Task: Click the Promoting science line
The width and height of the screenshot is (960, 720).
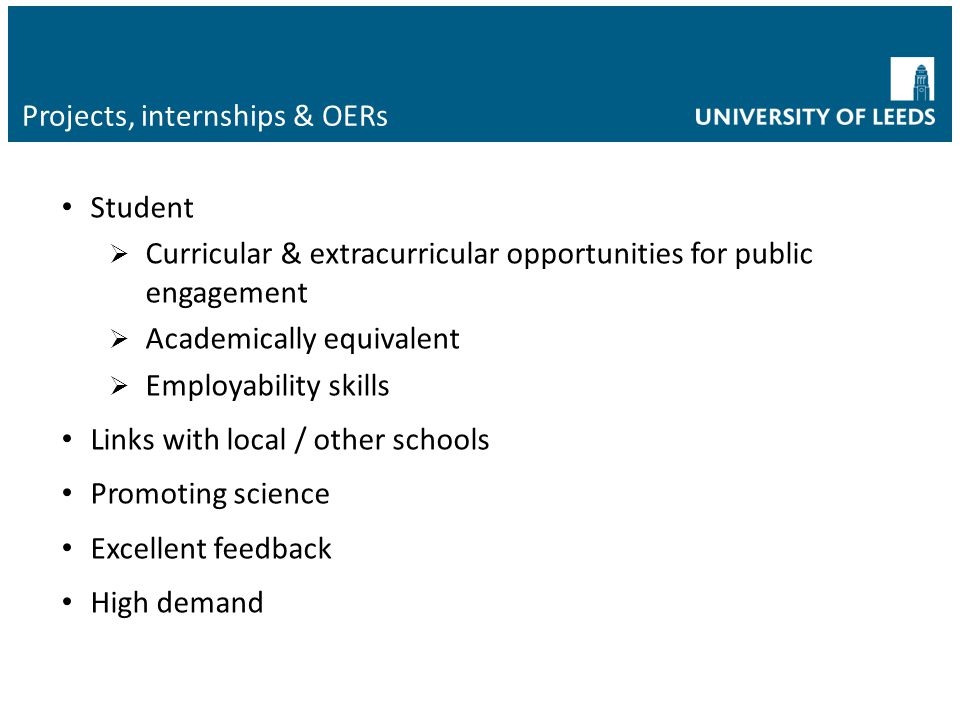Action: pyautogui.click(x=210, y=494)
